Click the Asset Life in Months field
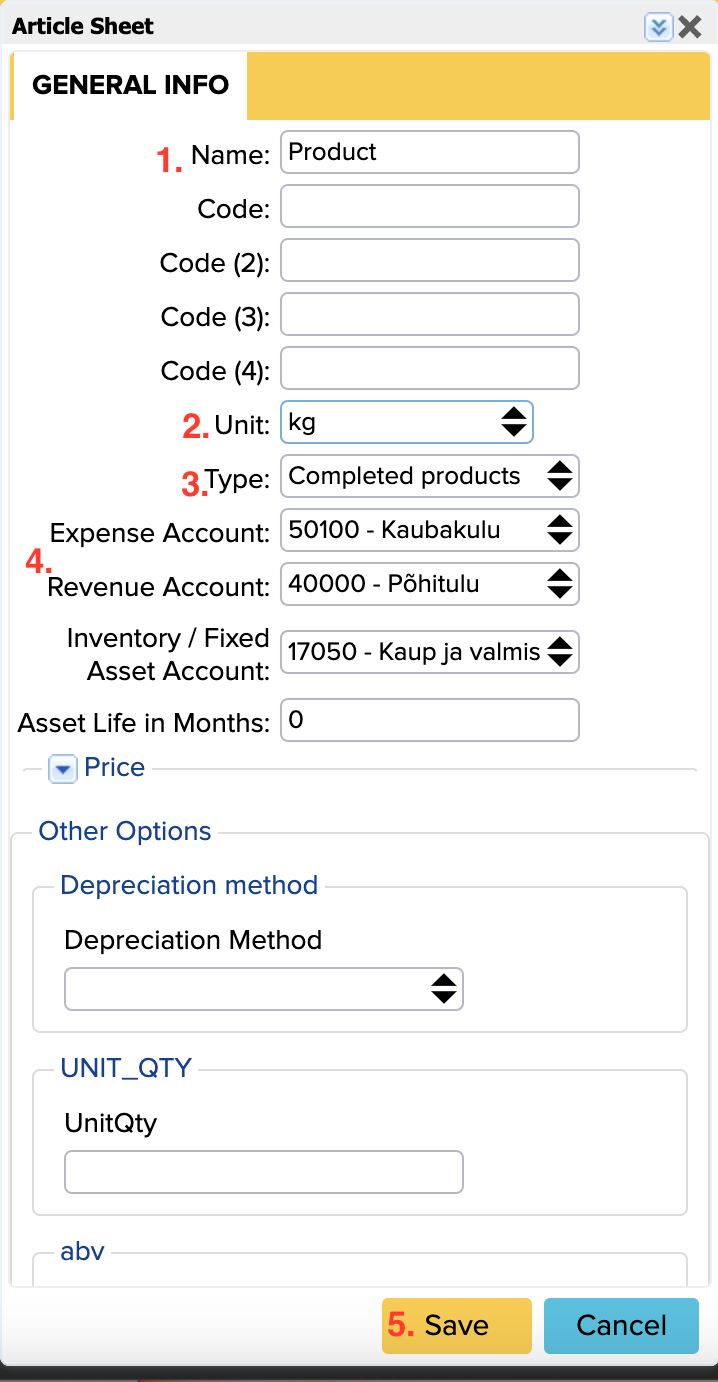This screenshot has height=1382, width=718. point(429,720)
